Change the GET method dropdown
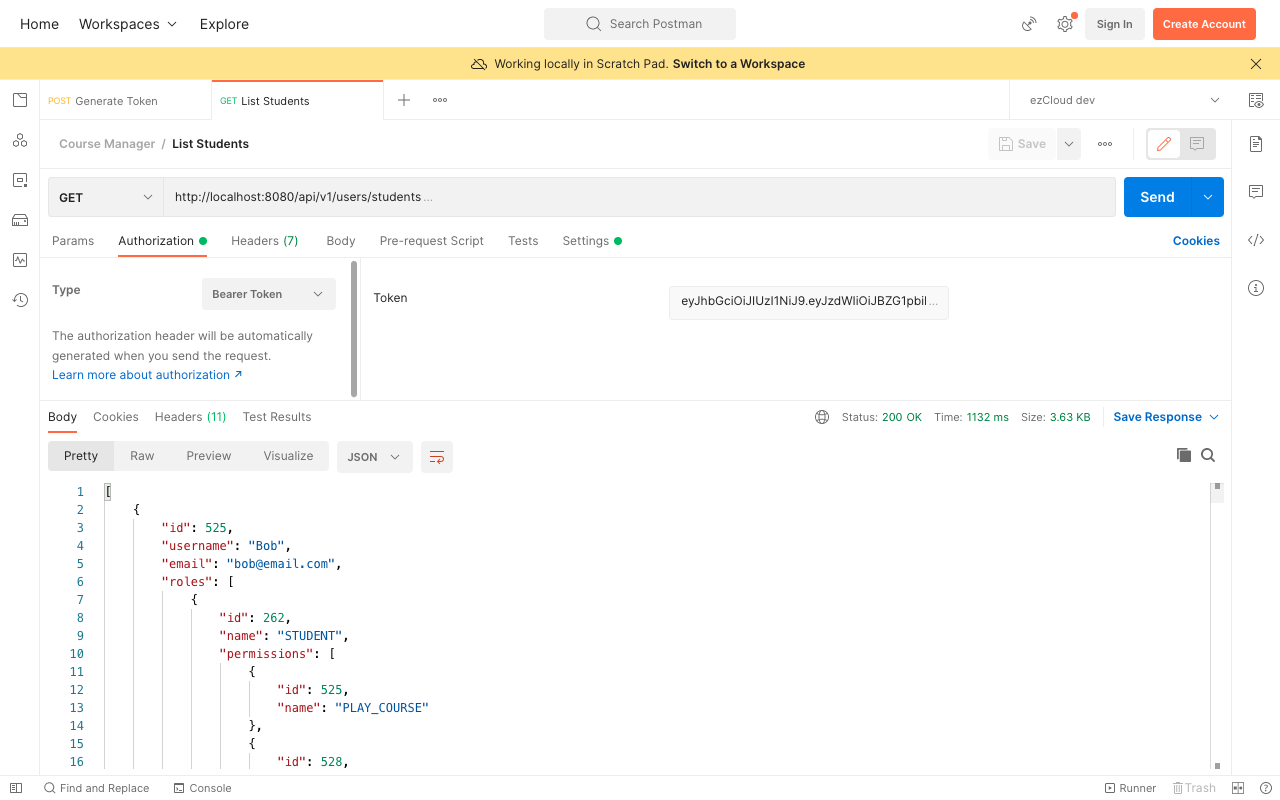 [x=106, y=197]
